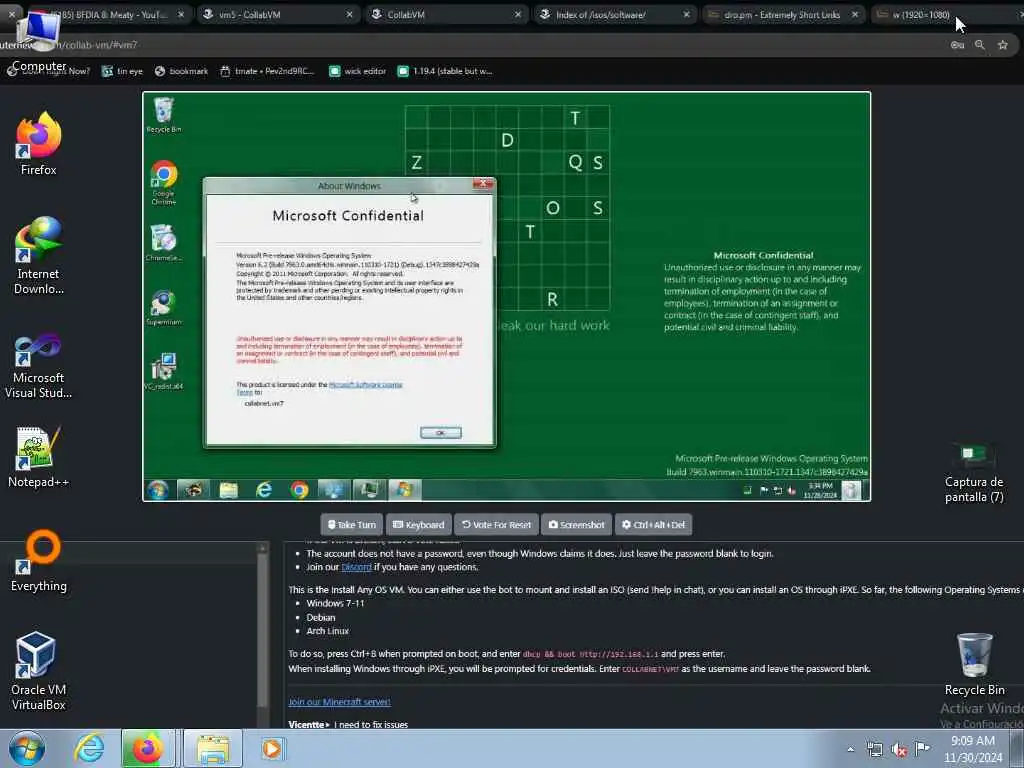Open wick editor bookmark
Viewport: 1024px width, 768px height.
point(357,71)
